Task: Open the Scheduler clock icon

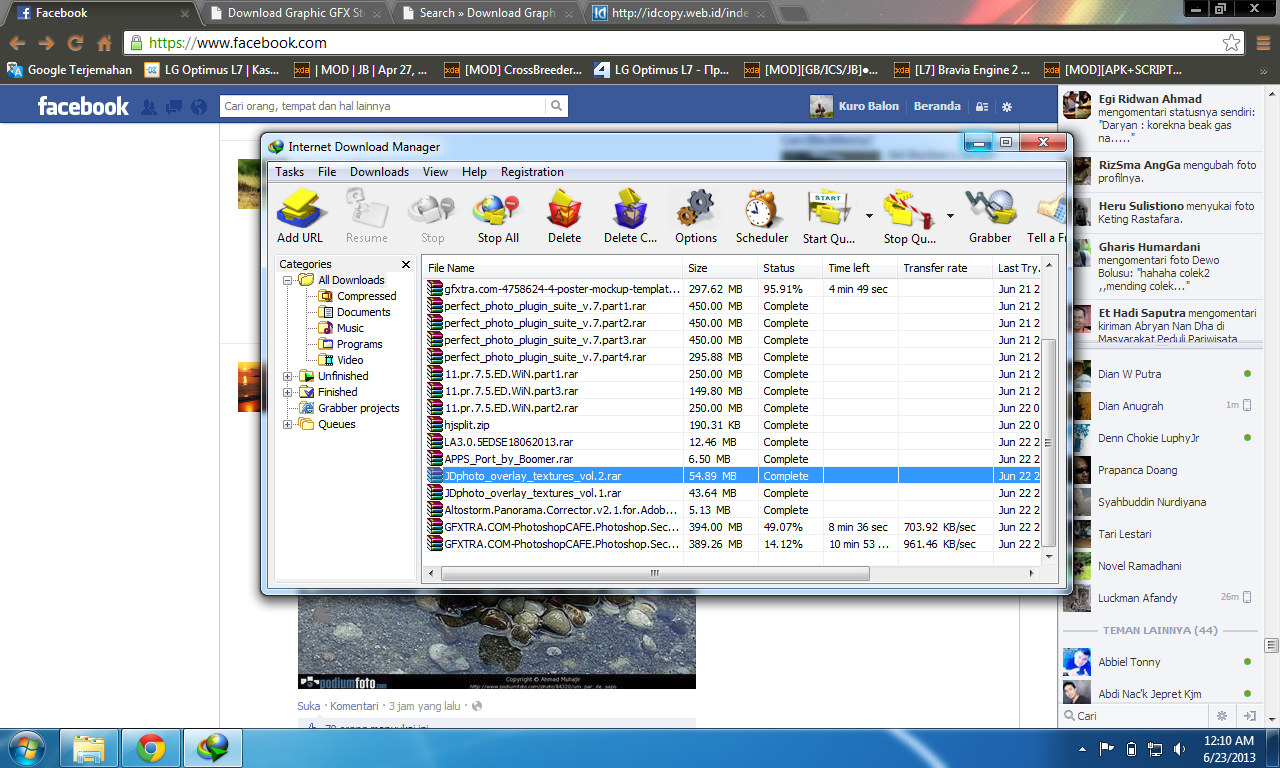Action: click(762, 217)
